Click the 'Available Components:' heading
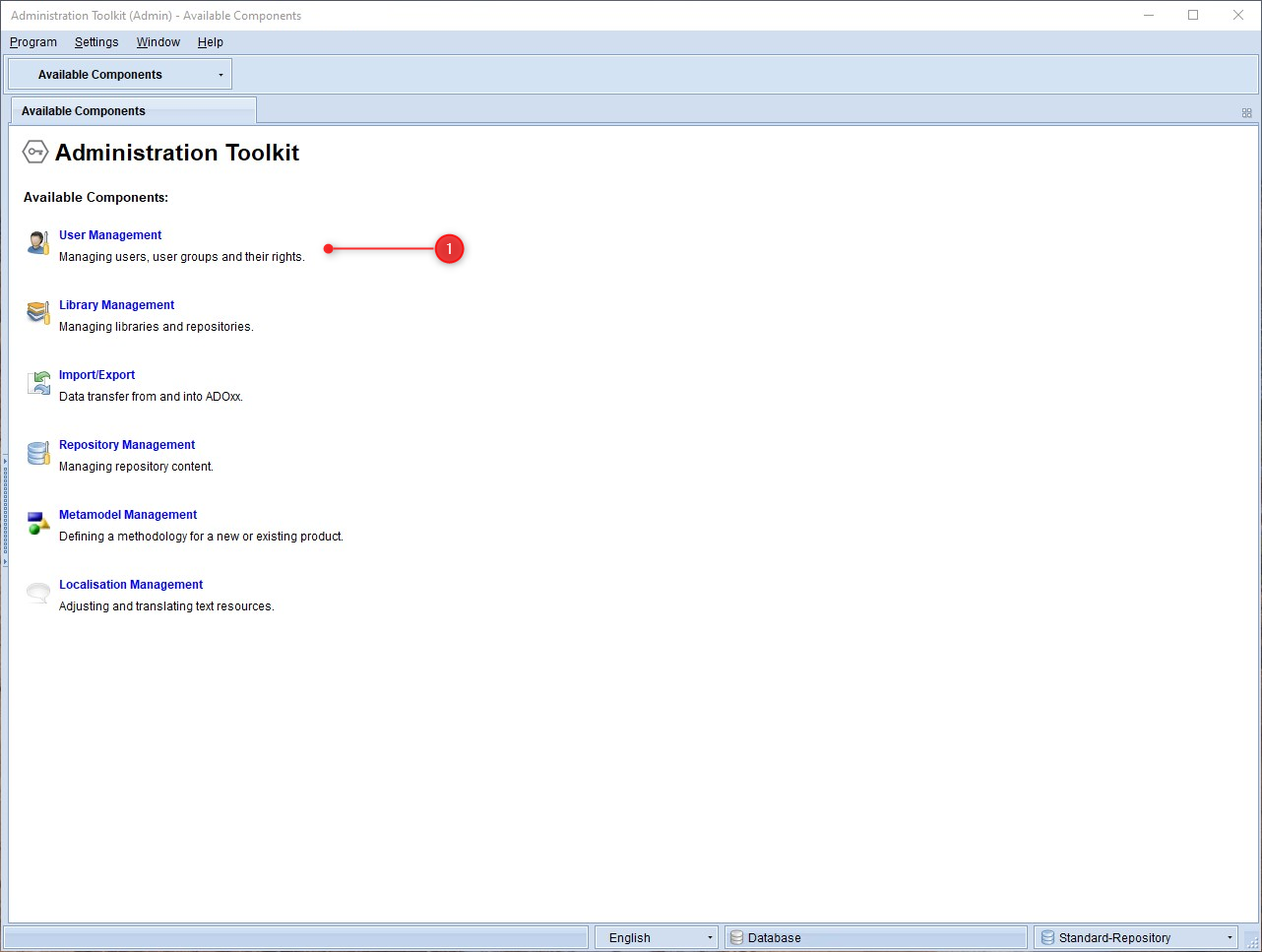The height and width of the screenshot is (952, 1262). [95, 198]
